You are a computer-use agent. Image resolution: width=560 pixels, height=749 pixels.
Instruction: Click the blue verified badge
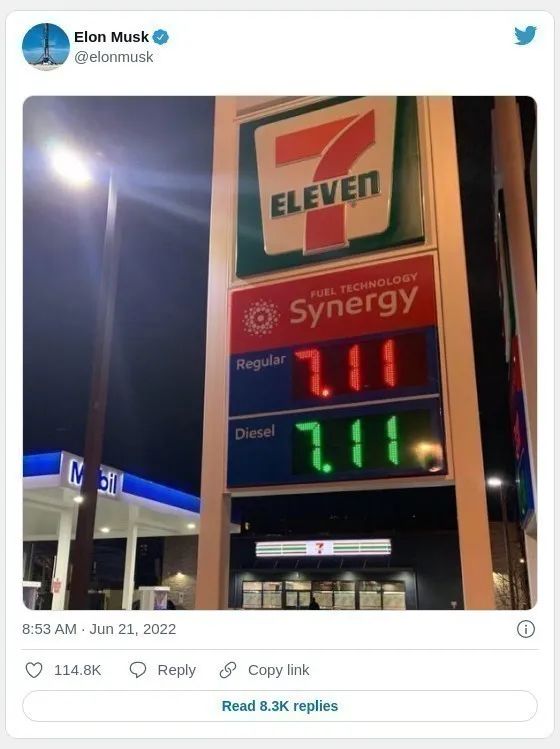(161, 37)
